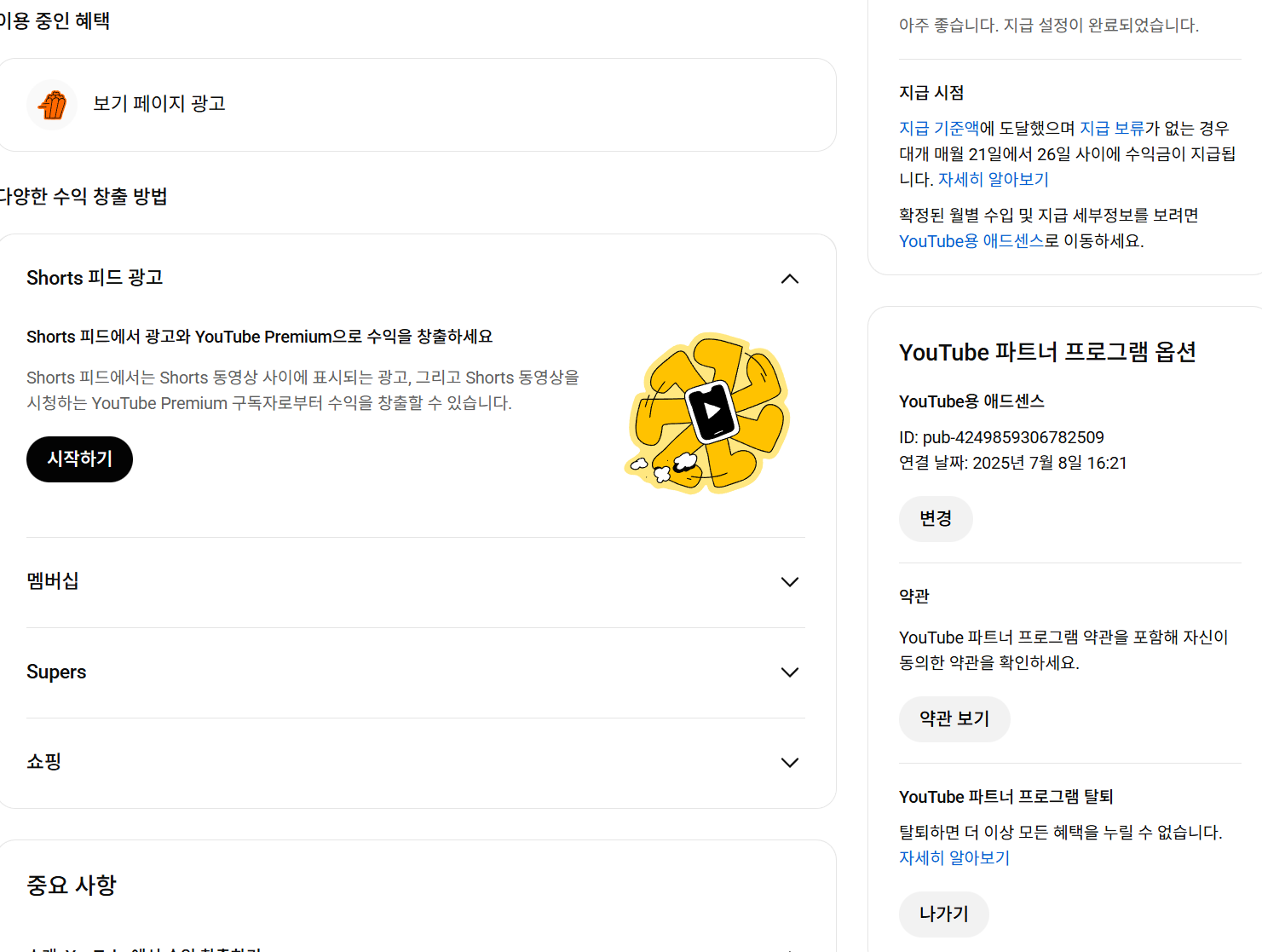Expand the 쇼핑 section chevron
The height and width of the screenshot is (952, 1262).
pyautogui.click(x=789, y=763)
